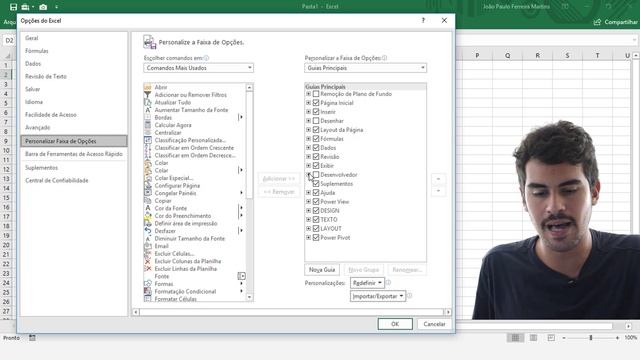Enable the Desenvolvedor checkbox
This screenshot has width=640, height=360.
click(x=316, y=175)
